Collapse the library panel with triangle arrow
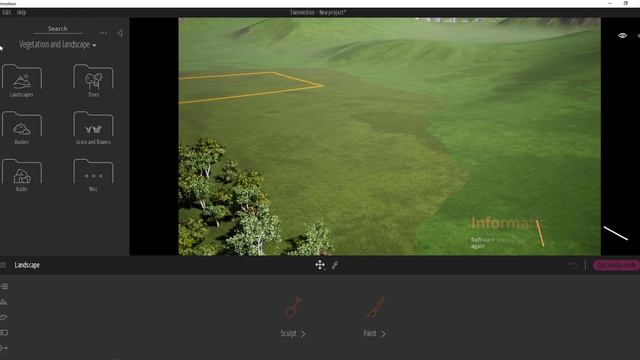Screen dimensions: 640x360 click(120, 33)
